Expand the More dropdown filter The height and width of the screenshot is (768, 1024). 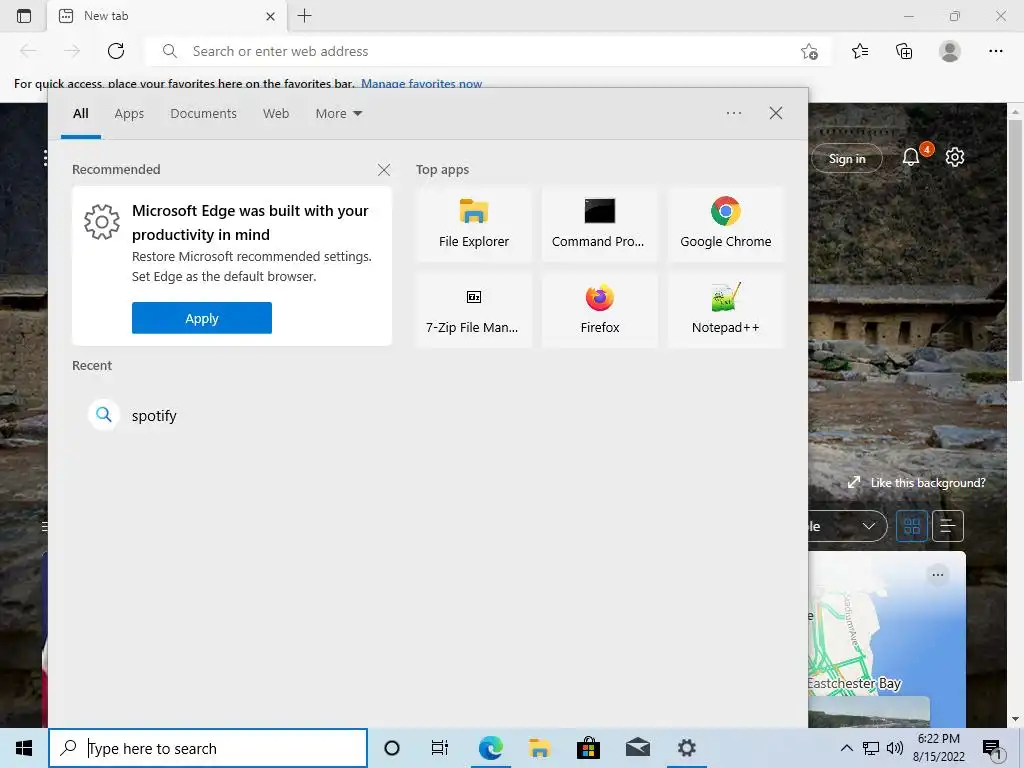point(338,114)
